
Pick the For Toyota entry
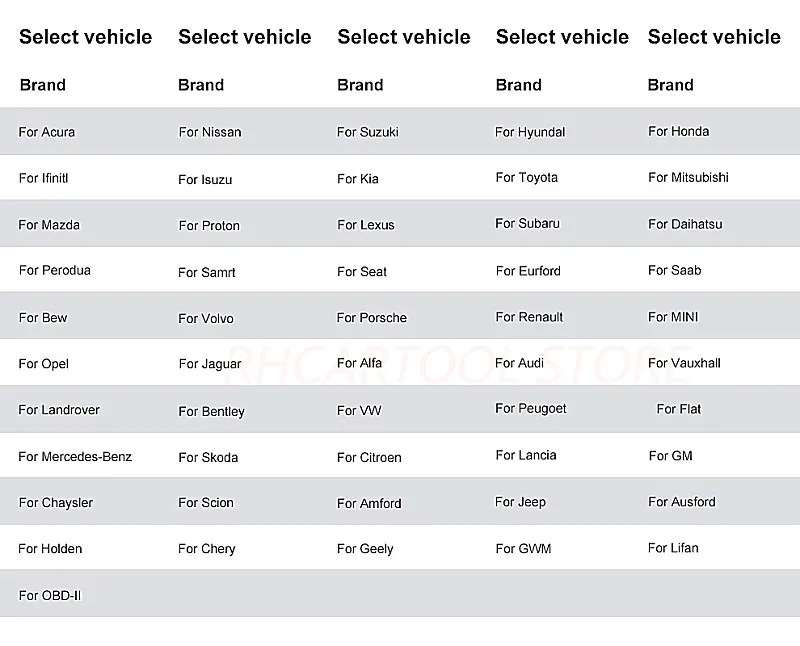(526, 178)
